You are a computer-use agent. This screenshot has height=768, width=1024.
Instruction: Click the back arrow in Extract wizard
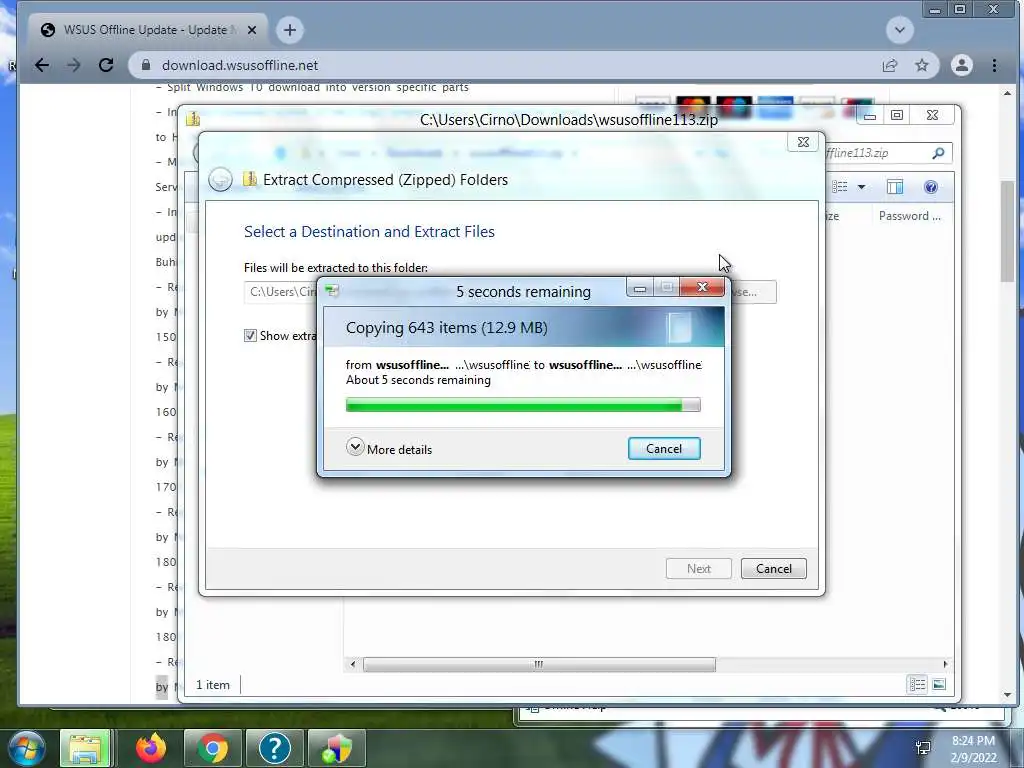pos(220,180)
